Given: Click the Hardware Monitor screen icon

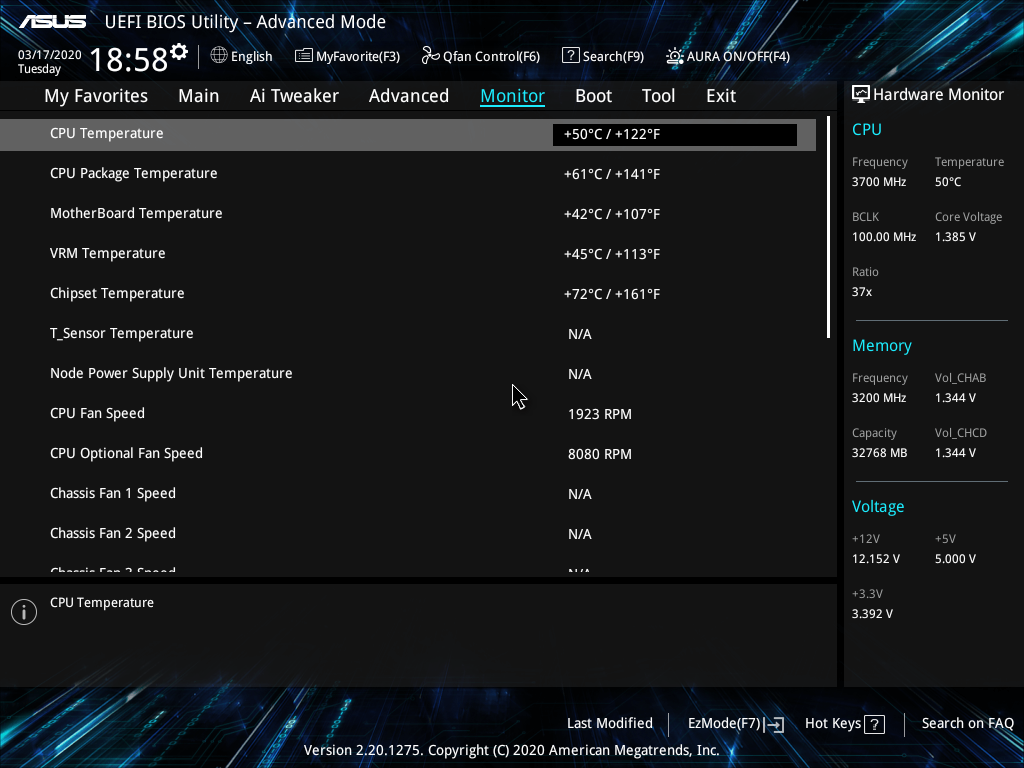Looking at the screenshot, I should [x=861, y=95].
